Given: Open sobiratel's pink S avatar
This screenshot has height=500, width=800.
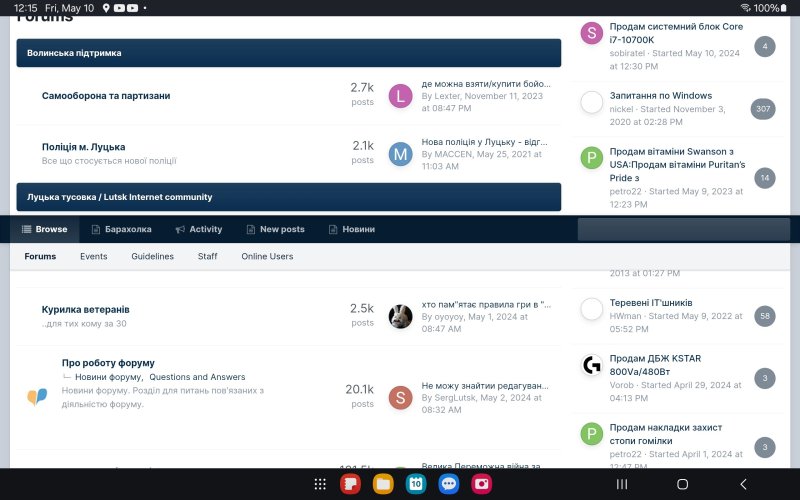Looking at the screenshot, I should coord(592,33).
